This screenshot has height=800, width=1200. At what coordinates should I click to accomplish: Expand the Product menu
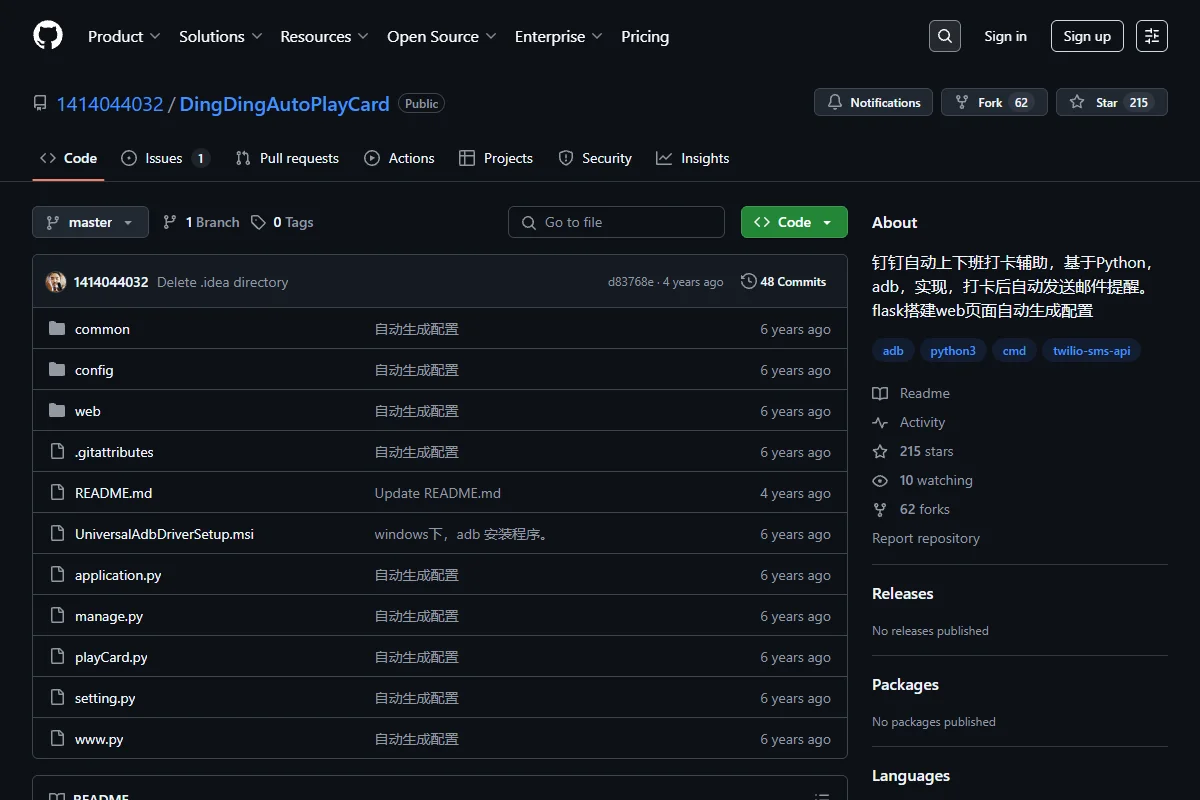point(124,36)
